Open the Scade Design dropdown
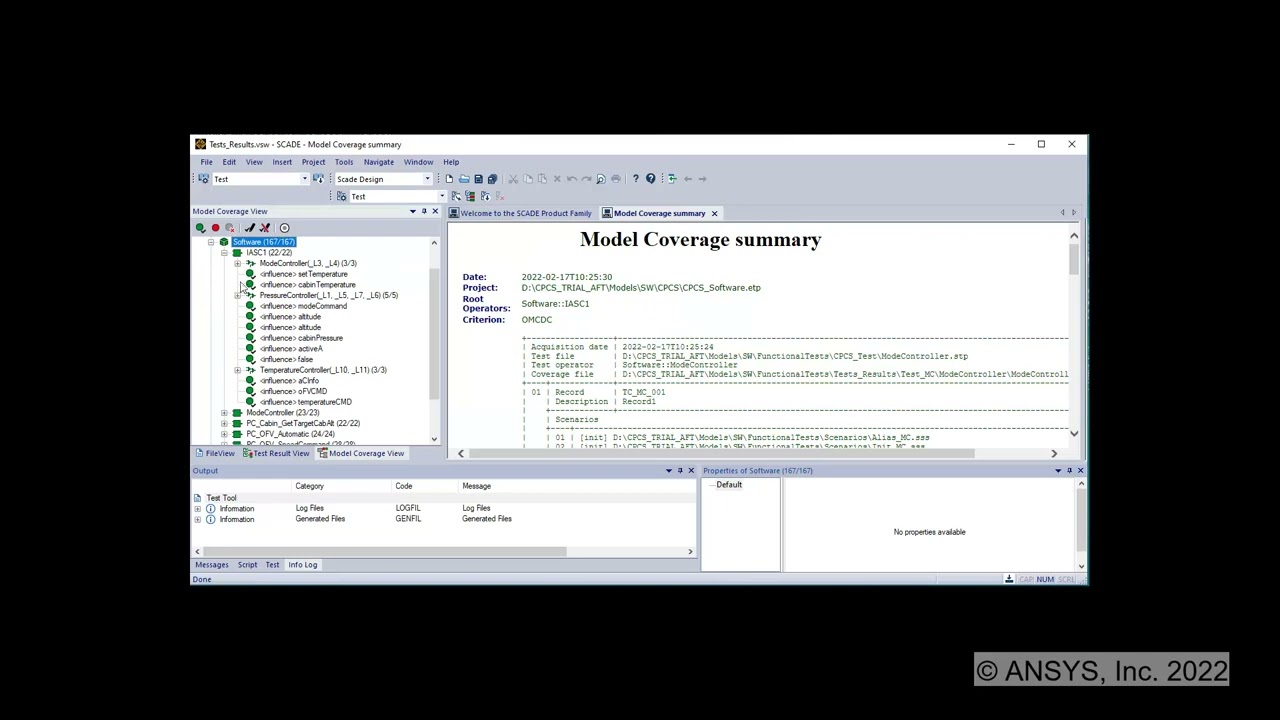Image resolution: width=1280 pixels, height=720 pixels. 427,179
